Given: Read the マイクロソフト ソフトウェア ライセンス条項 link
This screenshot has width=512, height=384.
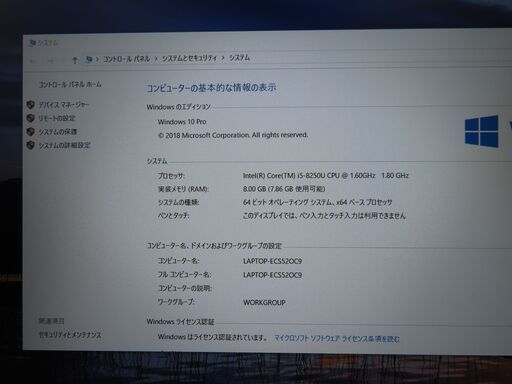Looking at the screenshot, I should [x=337, y=339].
